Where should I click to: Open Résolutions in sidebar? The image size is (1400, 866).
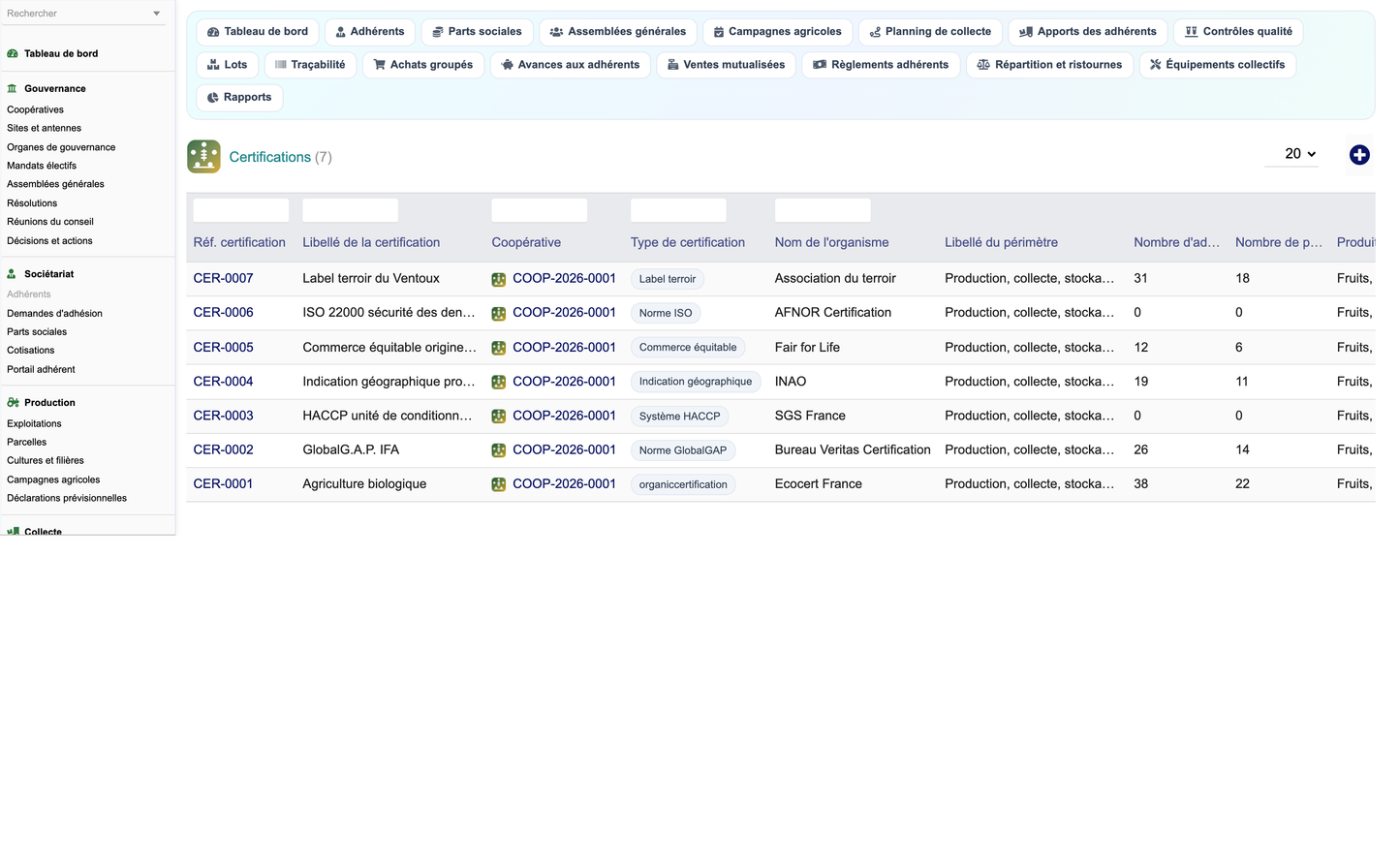tap(32, 203)
